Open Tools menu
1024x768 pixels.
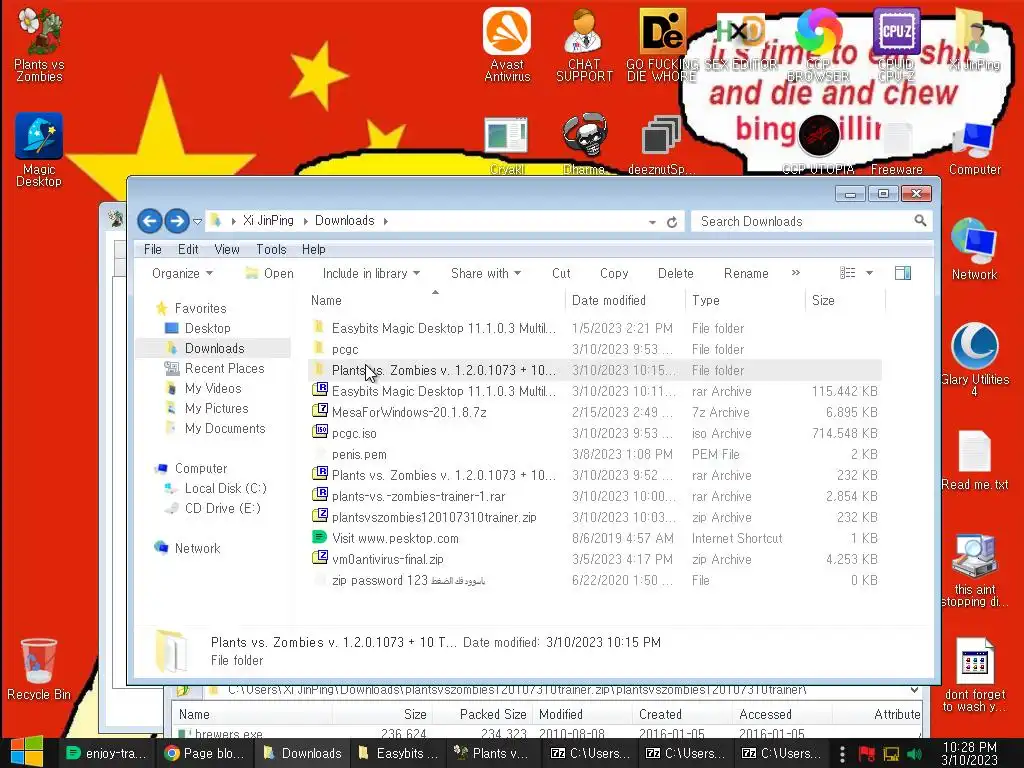pos(271,249)
